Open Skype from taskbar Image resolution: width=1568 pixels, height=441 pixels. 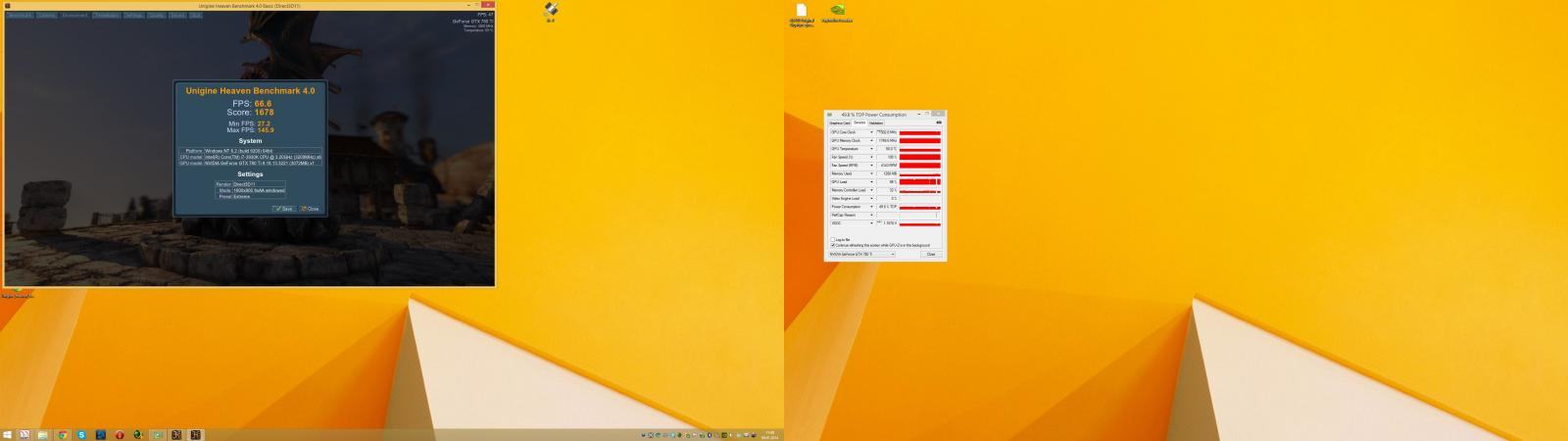81,435
